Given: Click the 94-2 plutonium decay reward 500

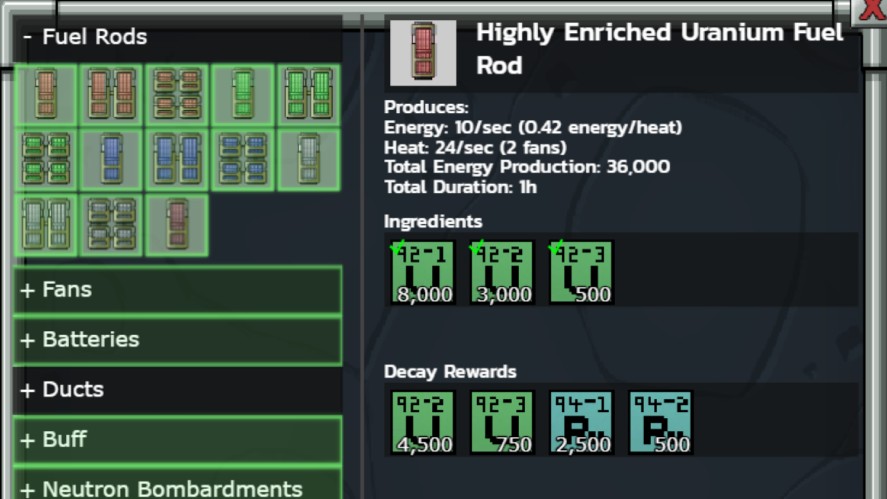Looking at the screenshot, I should click(660, 423).
